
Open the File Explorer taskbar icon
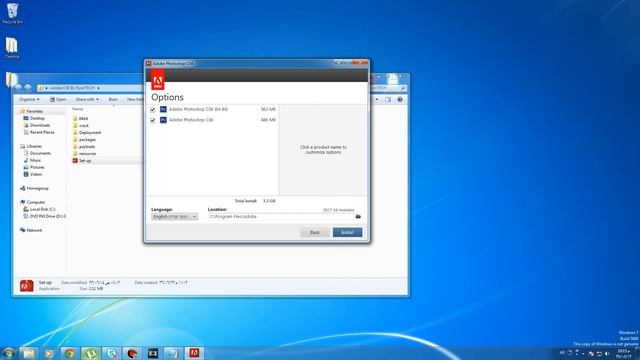pyautogui.click(x=29, y=353)
